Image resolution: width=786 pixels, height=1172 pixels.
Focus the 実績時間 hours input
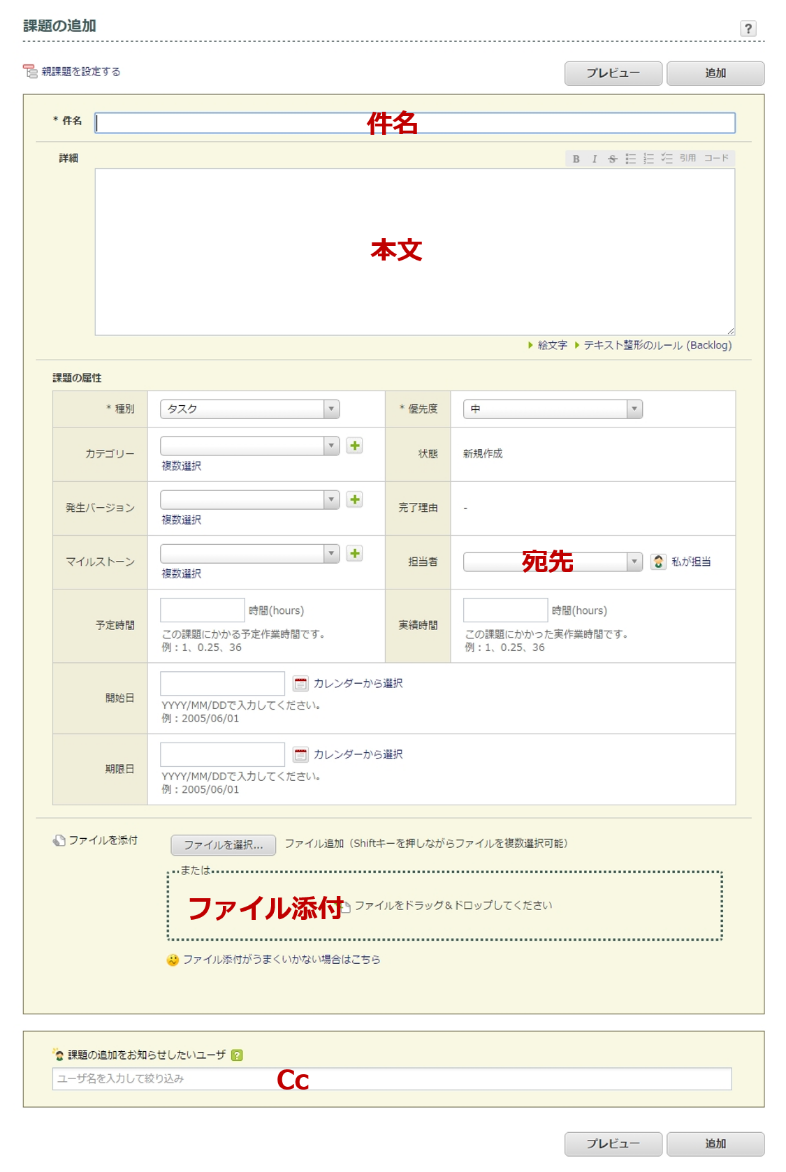coord(506,610)
